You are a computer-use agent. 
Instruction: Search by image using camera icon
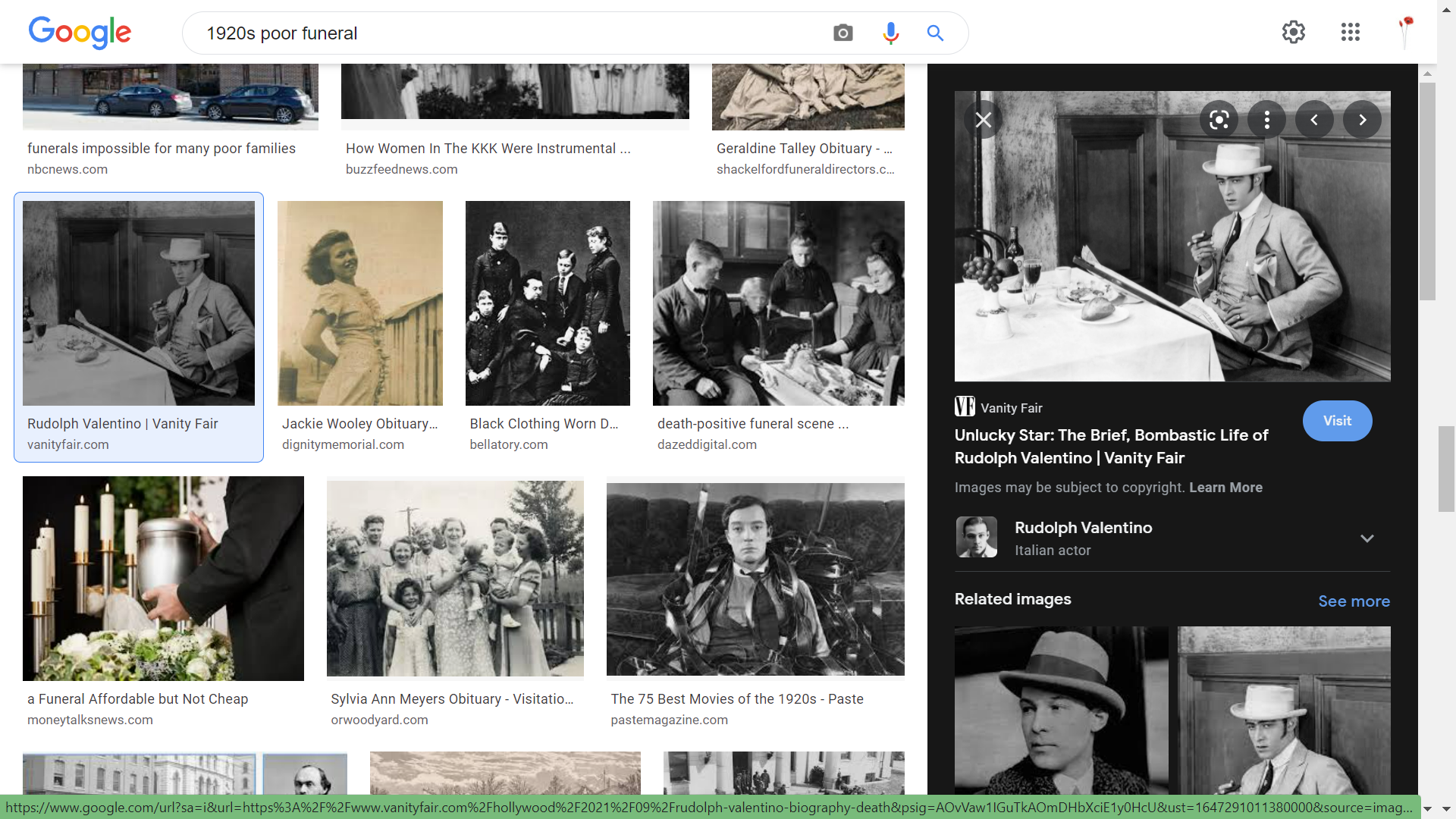843,33
